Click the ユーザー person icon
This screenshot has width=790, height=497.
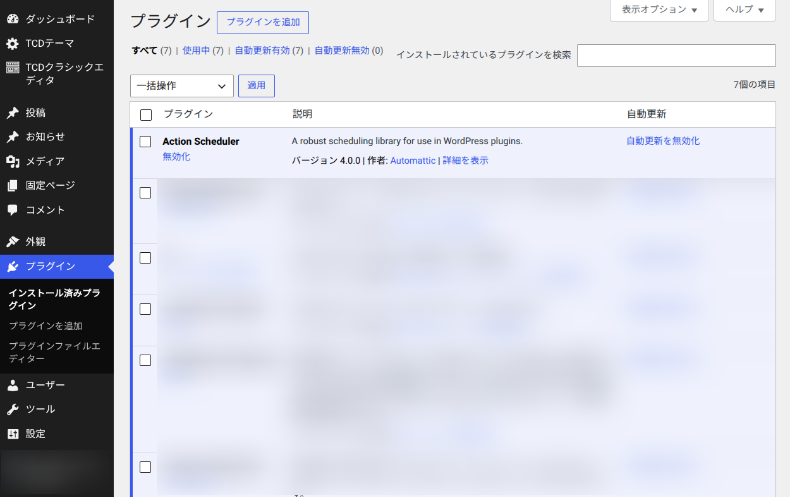click(x=13, y=385)
